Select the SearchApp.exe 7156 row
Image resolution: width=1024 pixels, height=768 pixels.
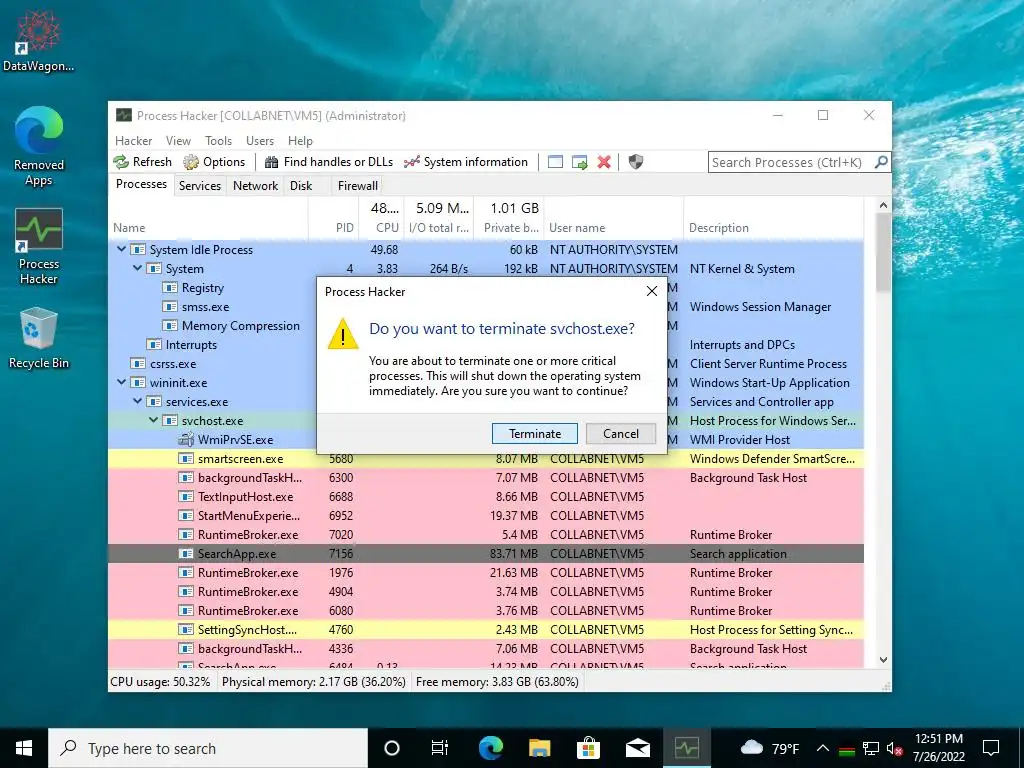486,553
